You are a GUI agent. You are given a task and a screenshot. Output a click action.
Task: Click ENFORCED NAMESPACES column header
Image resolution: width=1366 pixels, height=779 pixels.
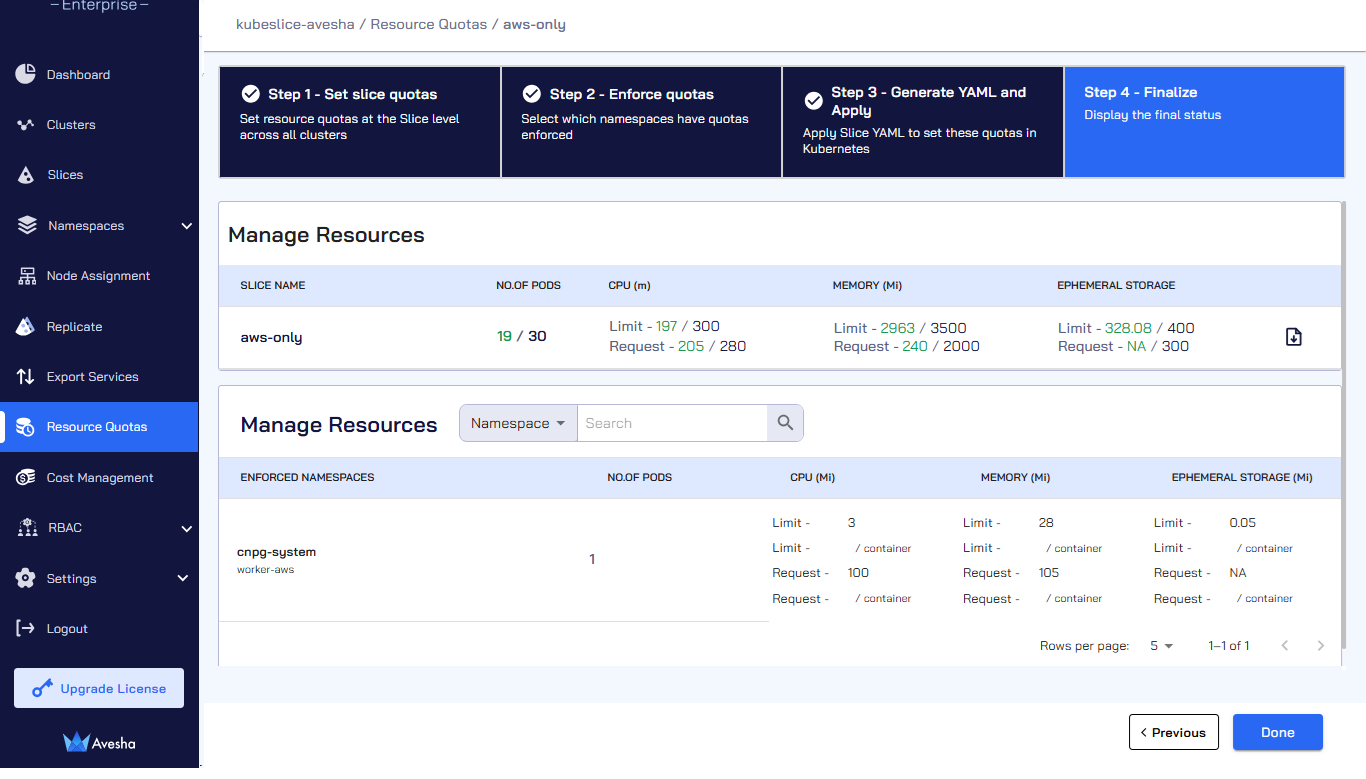click(307, 478)
